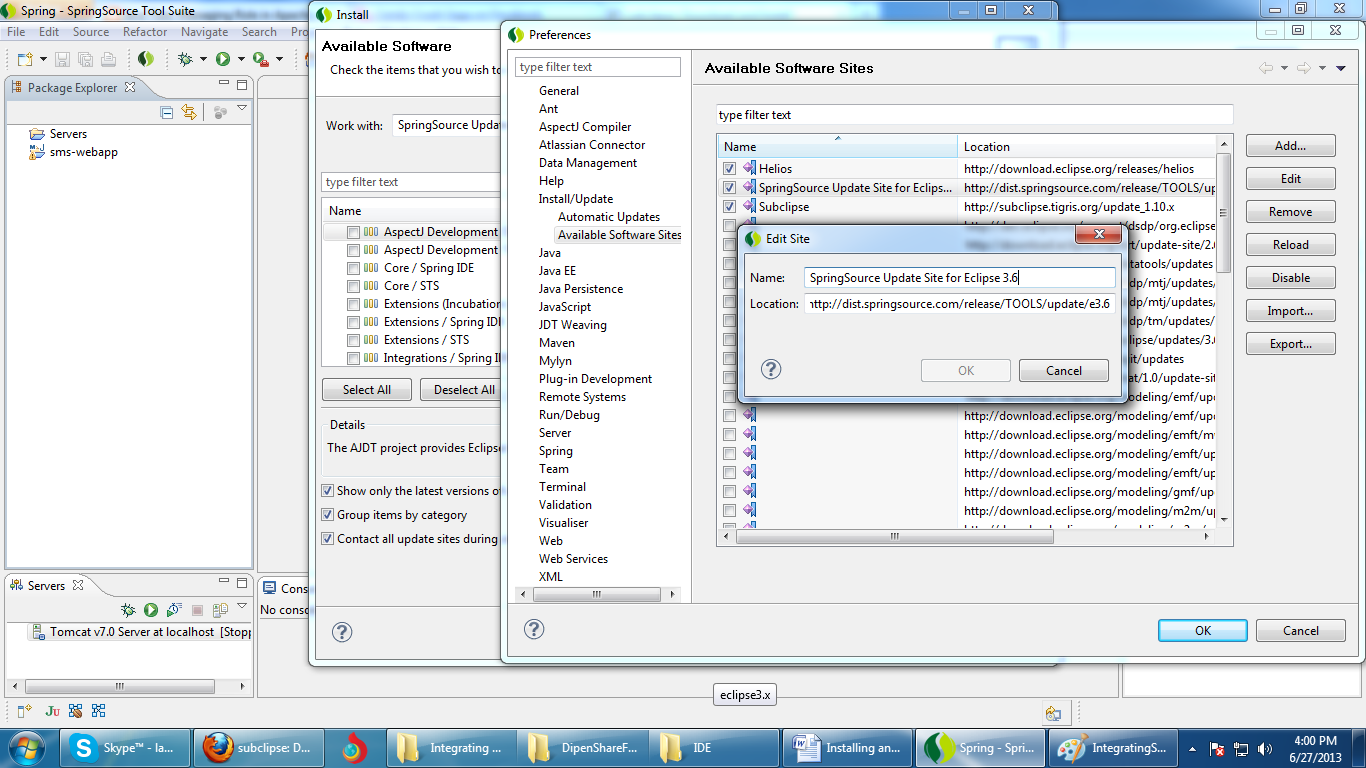Uncheck SpringSource Update Site for Eclipse checkbox
The image size is (1366, 768).
(x=730, y=187)
